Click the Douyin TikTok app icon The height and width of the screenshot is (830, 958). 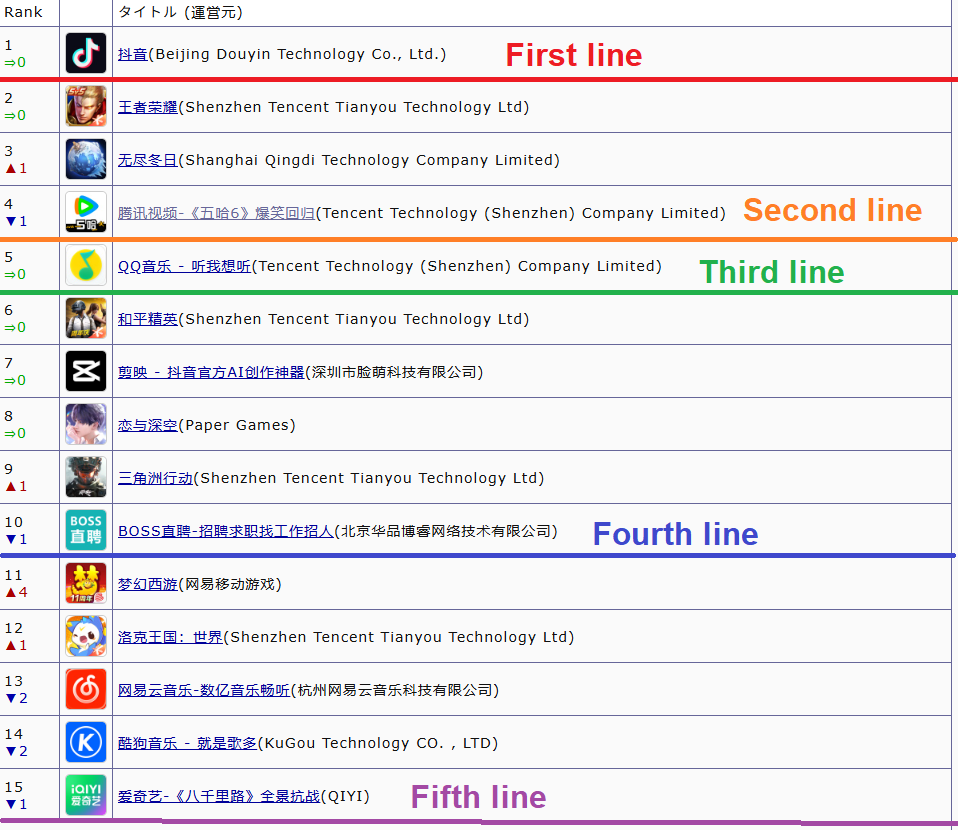(86, 53)
